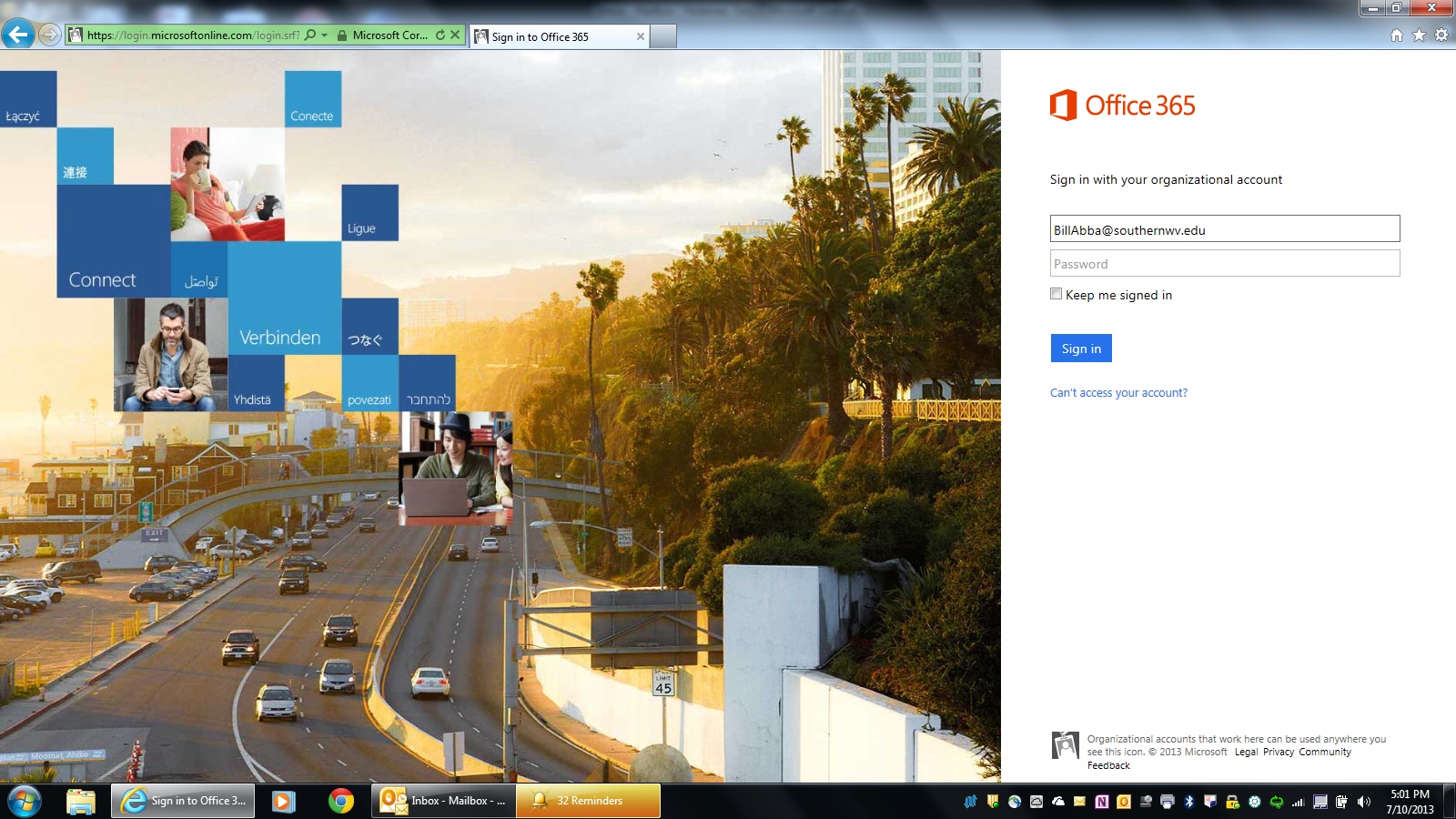Open the Community footer link
Image resolution: width=1456 pixels, height=819 pixels.
click(x=1325, y=753)
